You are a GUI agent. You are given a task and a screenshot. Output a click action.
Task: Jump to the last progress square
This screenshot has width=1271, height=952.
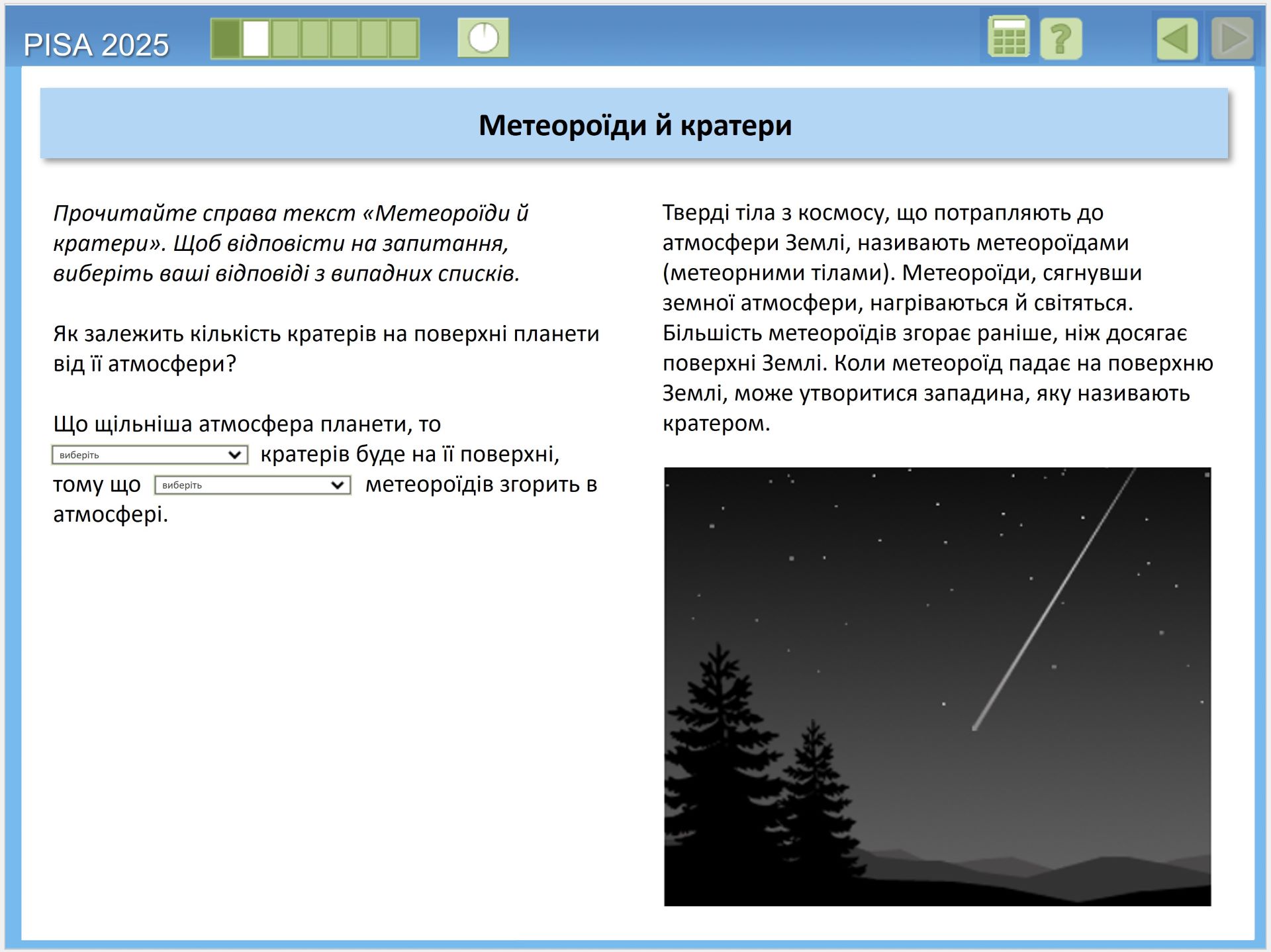[x=403, y=38]
